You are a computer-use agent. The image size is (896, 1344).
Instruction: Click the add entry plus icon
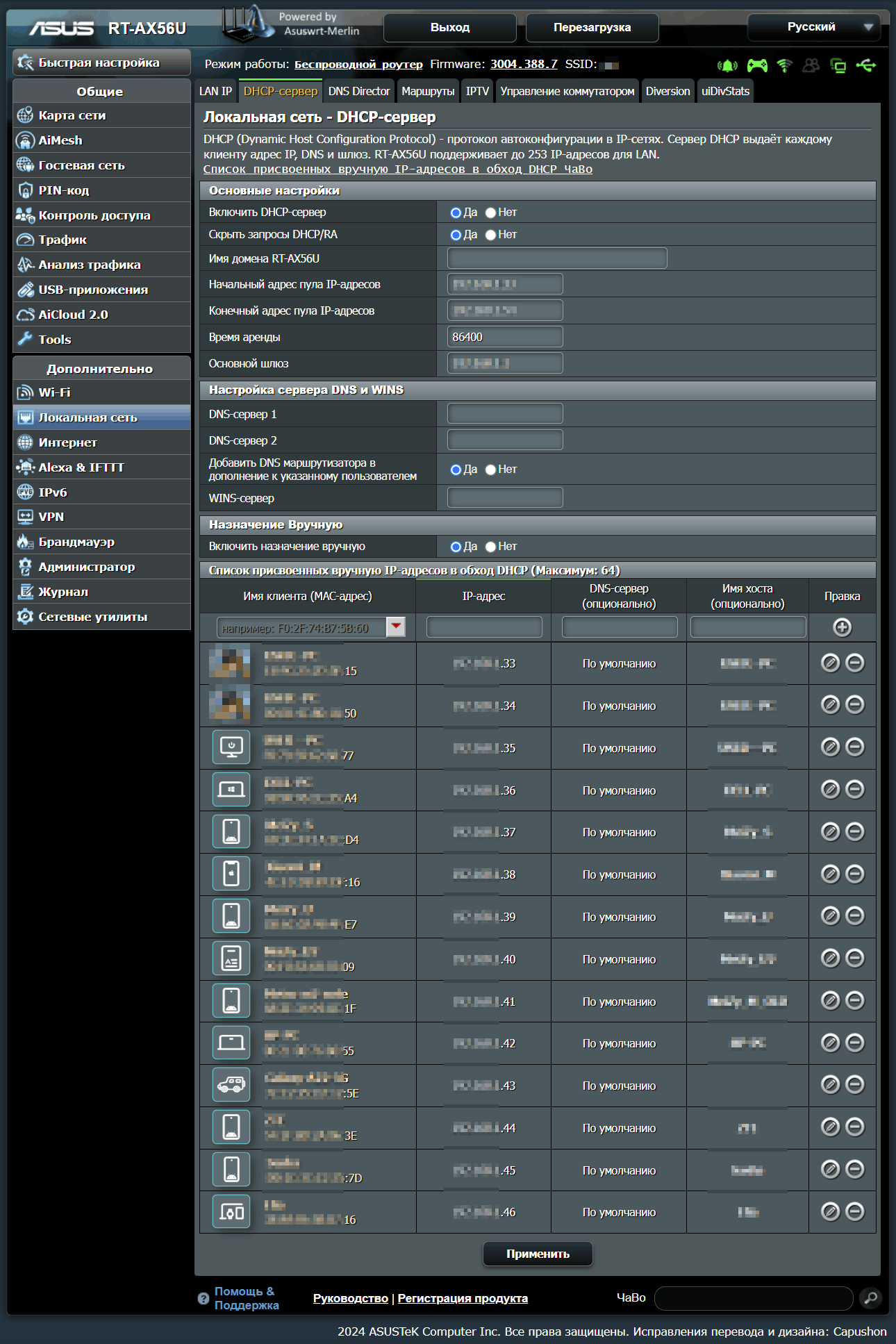[x=842, y=627]
